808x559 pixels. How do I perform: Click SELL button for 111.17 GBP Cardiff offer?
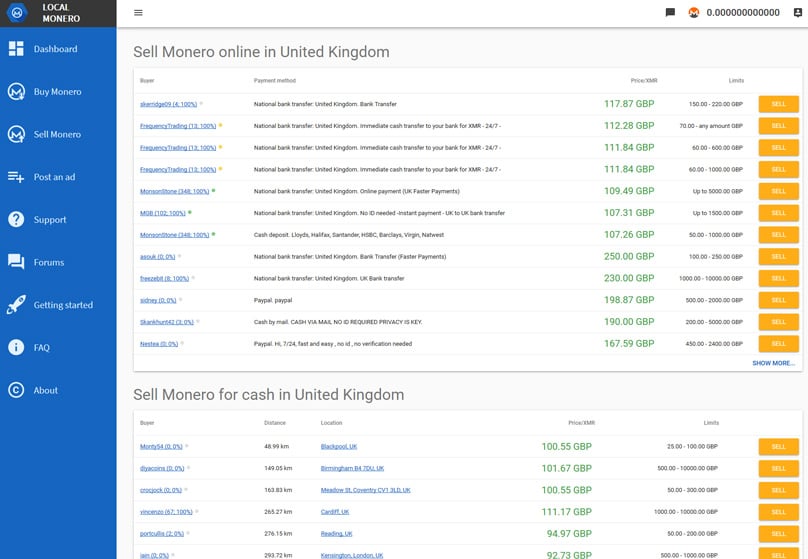point(778,512)
